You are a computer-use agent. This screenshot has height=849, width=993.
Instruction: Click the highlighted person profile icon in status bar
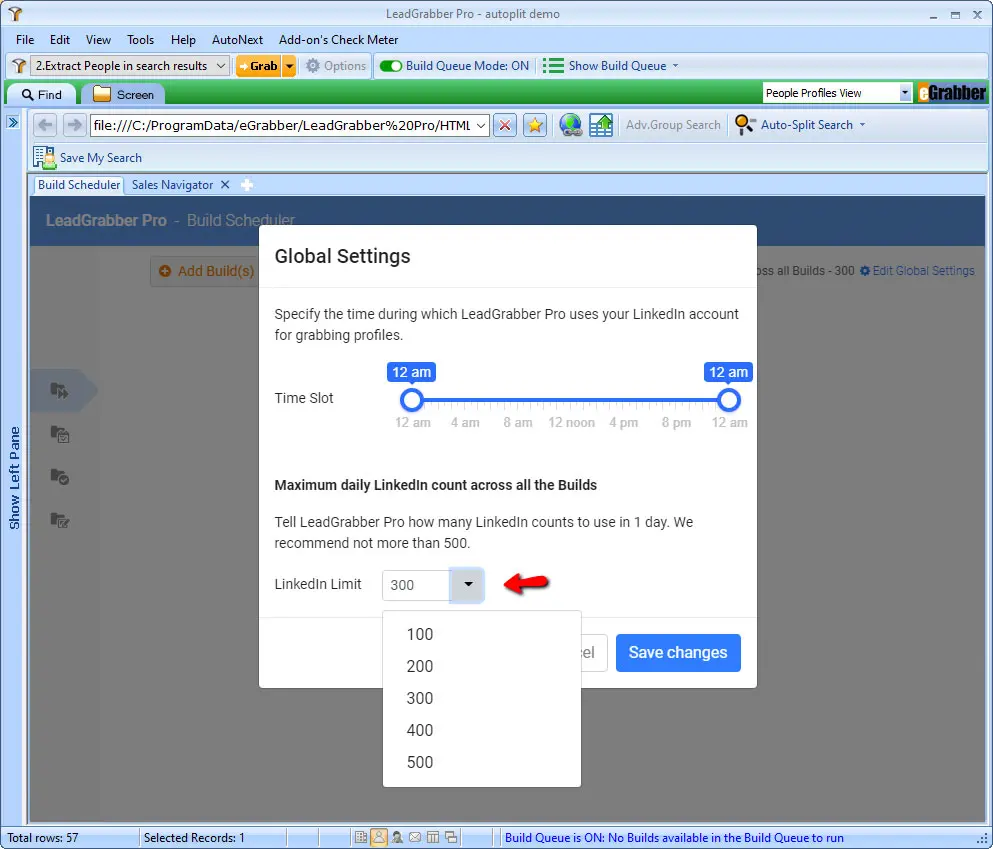click(x=379, y=838)
